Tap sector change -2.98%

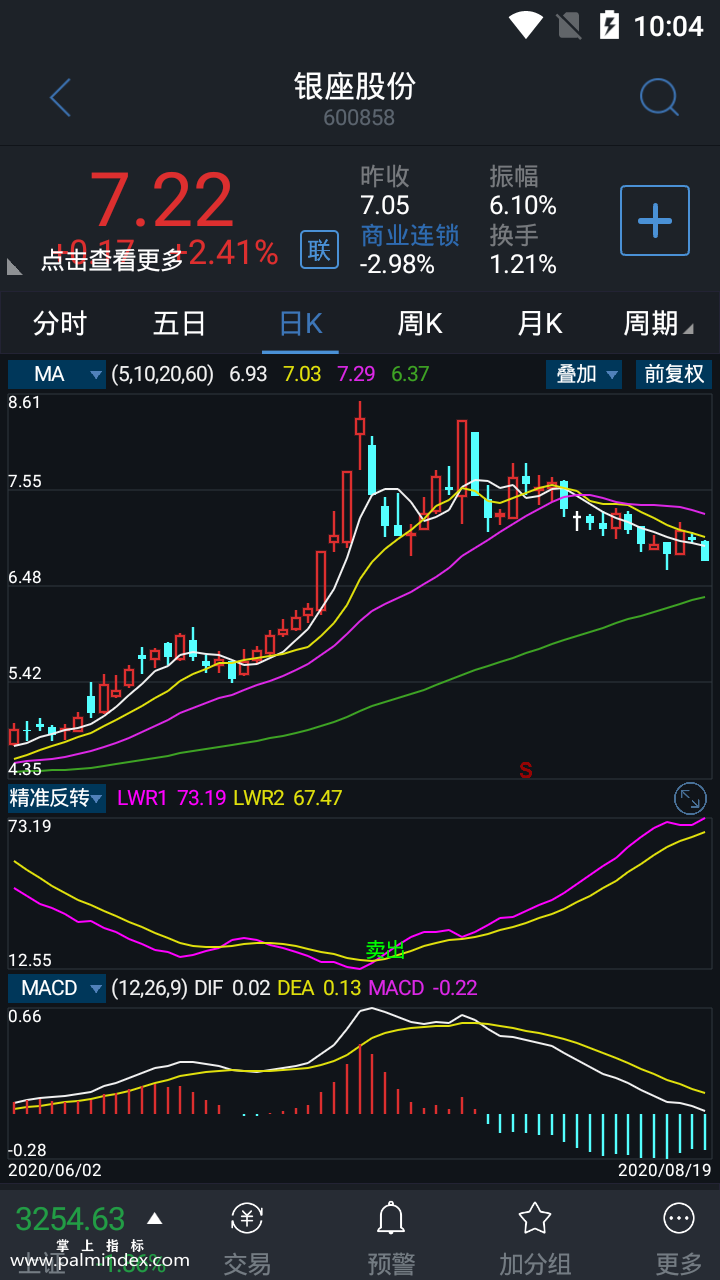[397, 264]
